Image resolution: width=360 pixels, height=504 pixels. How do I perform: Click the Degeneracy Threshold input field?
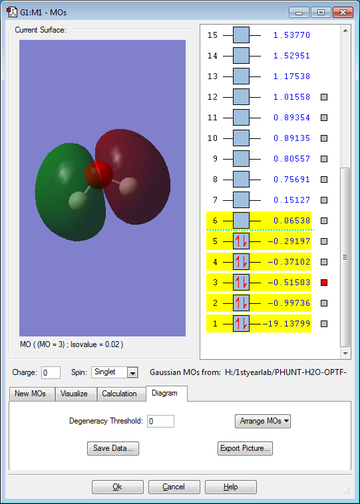pos(161,421)
